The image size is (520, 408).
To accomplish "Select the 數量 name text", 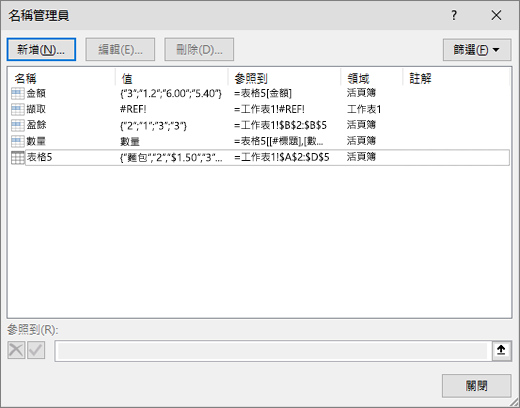I will pos(36,141).
